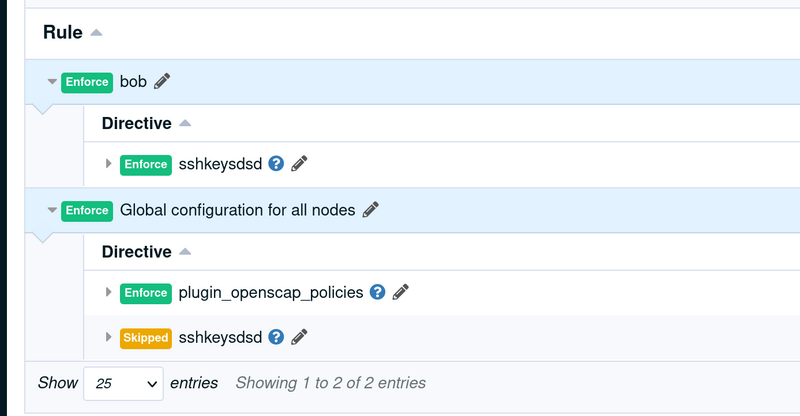Image resolution: width=800 pixels, height=416 pixels.
Task: Expand the Skipped sshkeysdsd directive row
Action: (x=108, y=337)
